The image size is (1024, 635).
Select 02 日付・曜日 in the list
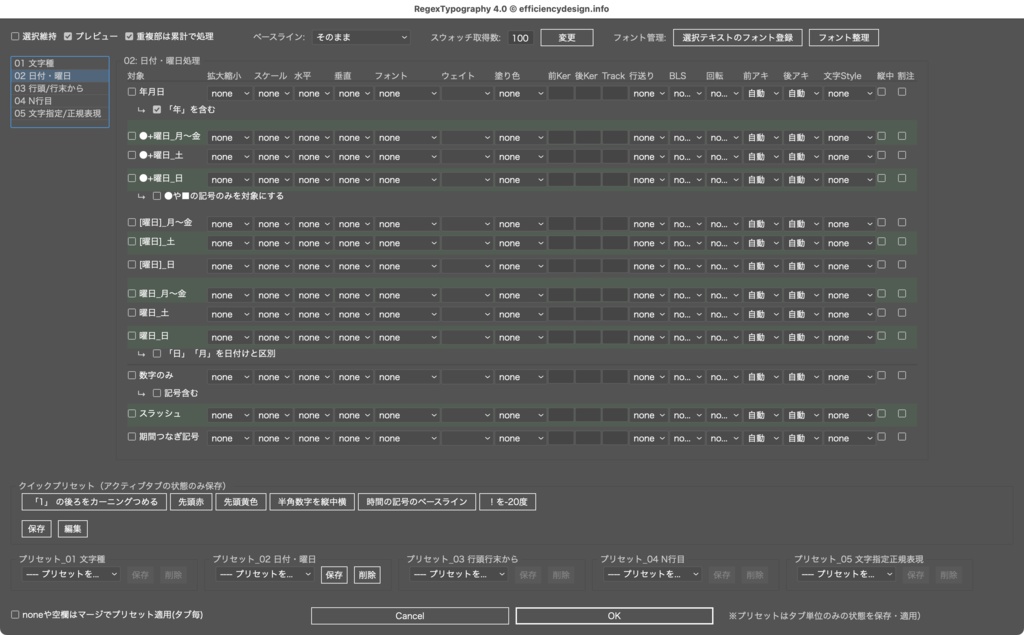(x=60, y=76)
